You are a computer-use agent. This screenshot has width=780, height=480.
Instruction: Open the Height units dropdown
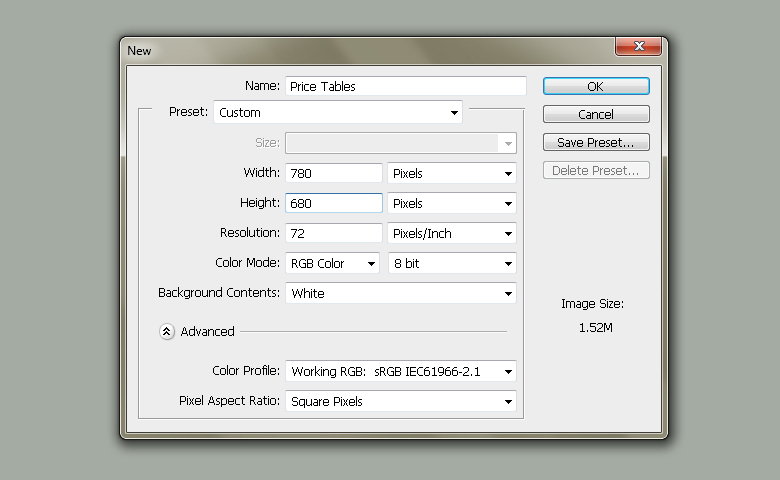(452, 204)
